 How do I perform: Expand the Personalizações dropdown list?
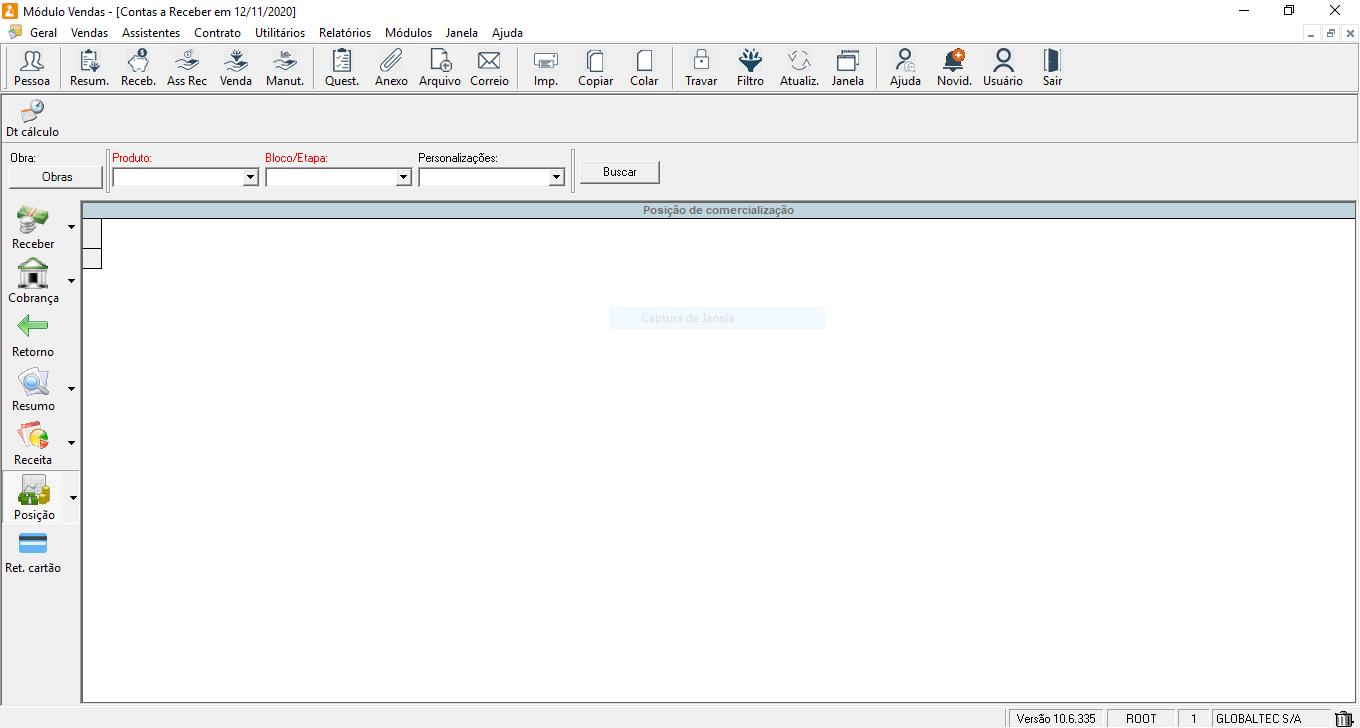coord(556,177)
